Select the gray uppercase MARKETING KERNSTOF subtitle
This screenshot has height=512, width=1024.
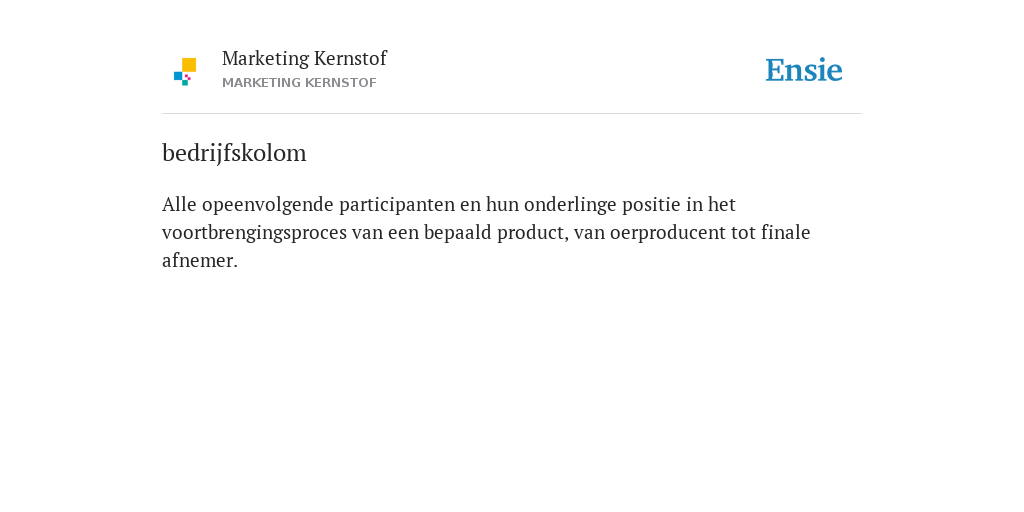(x=299, y=83)
